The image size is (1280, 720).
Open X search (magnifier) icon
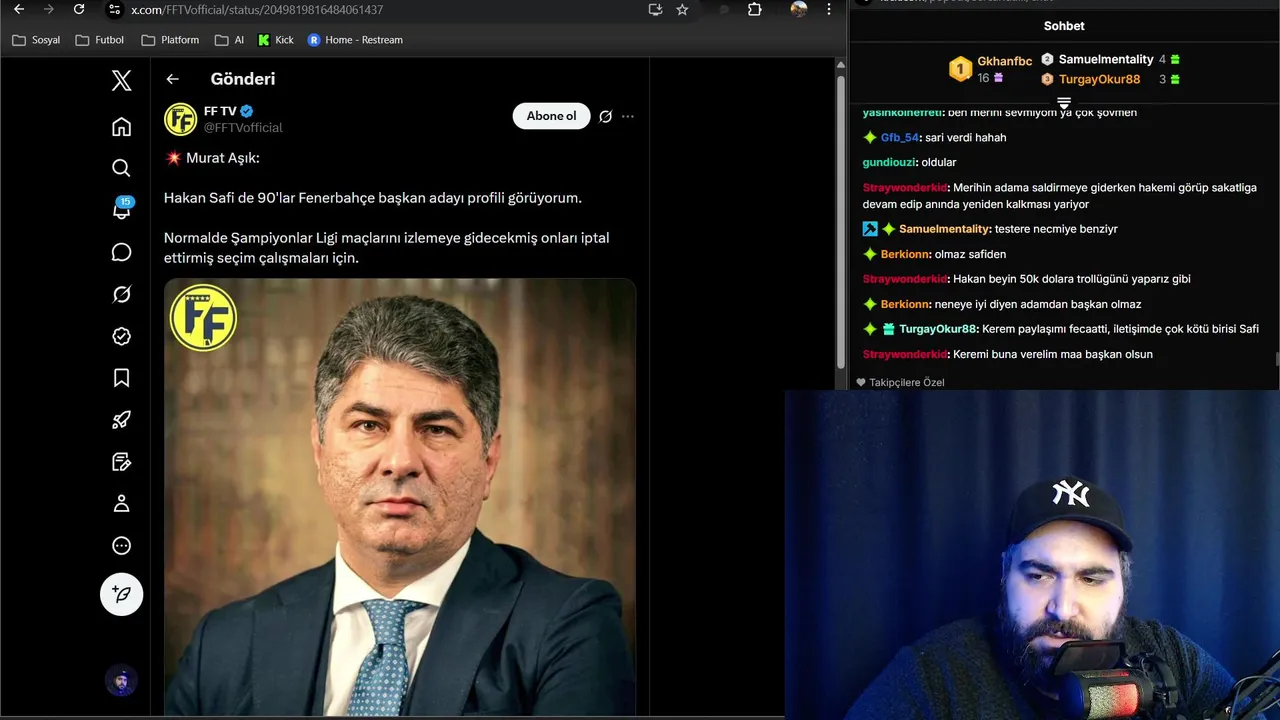(x=121, y=168)
